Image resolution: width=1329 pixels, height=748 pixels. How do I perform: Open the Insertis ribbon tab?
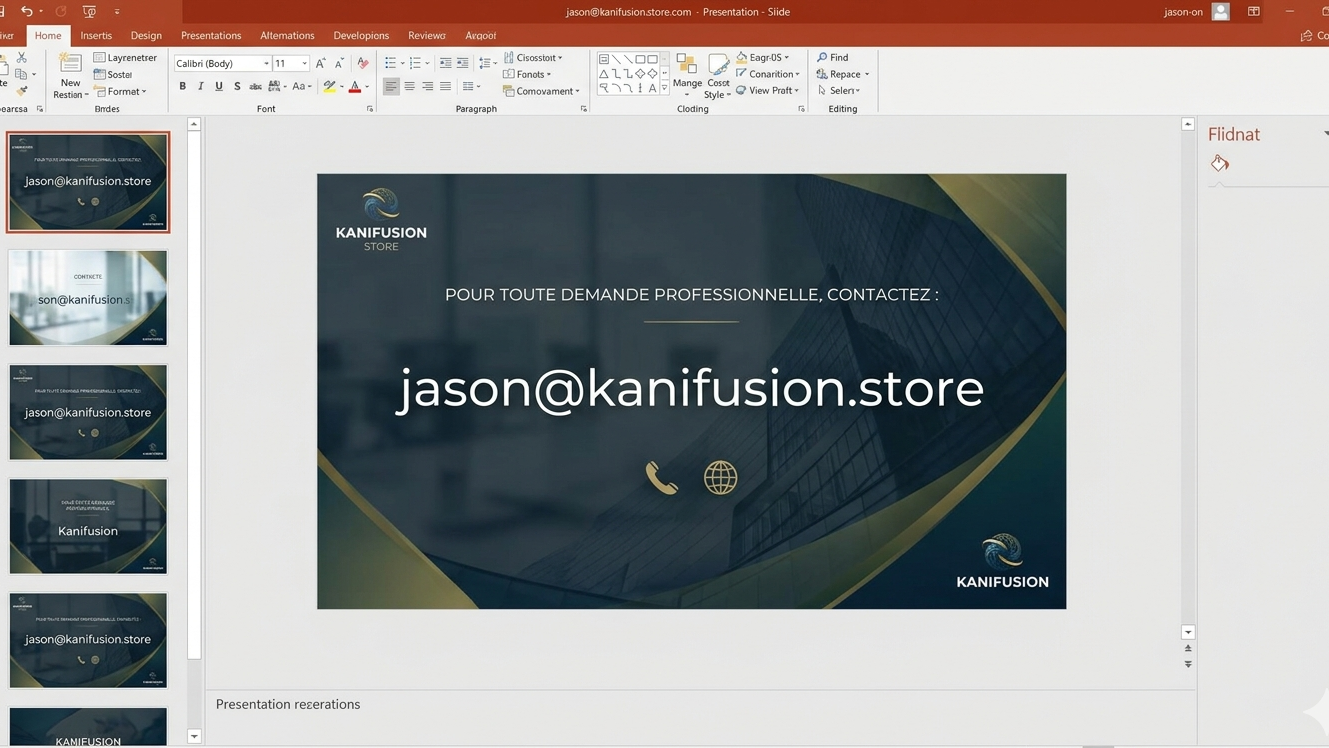point(96,35)
